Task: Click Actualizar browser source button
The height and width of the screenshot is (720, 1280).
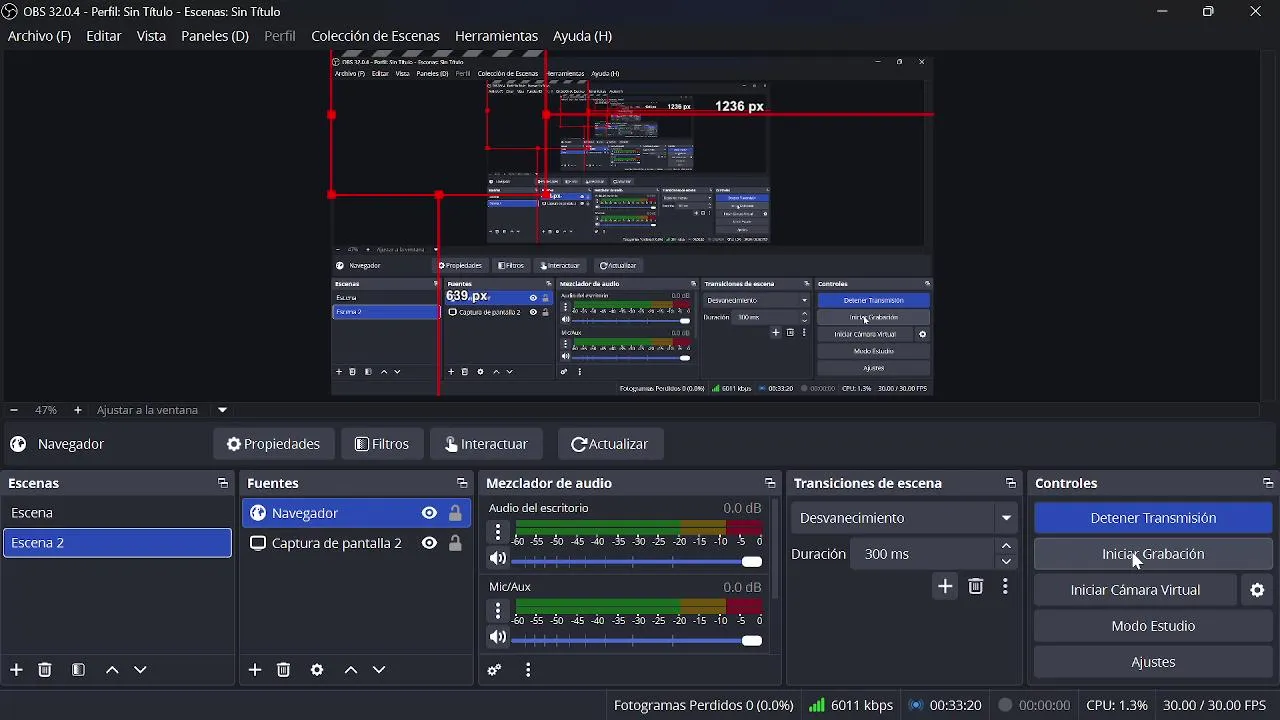Action: pyautogui.click(x=609, y=444)
